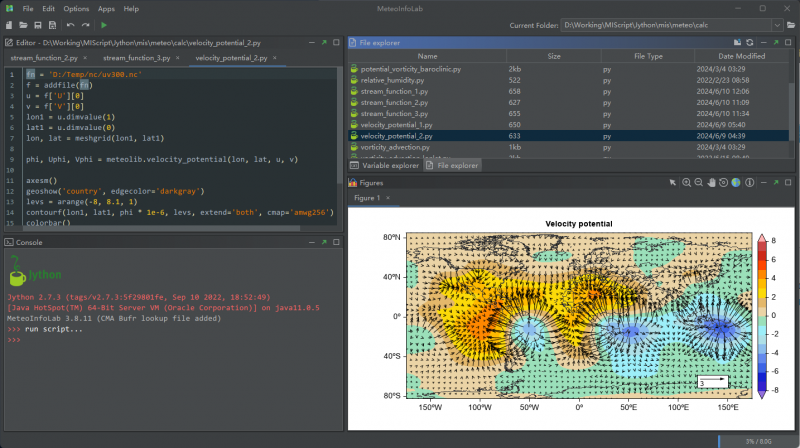
Task: Open the new file toolbar icon
Action: [10, 24]
